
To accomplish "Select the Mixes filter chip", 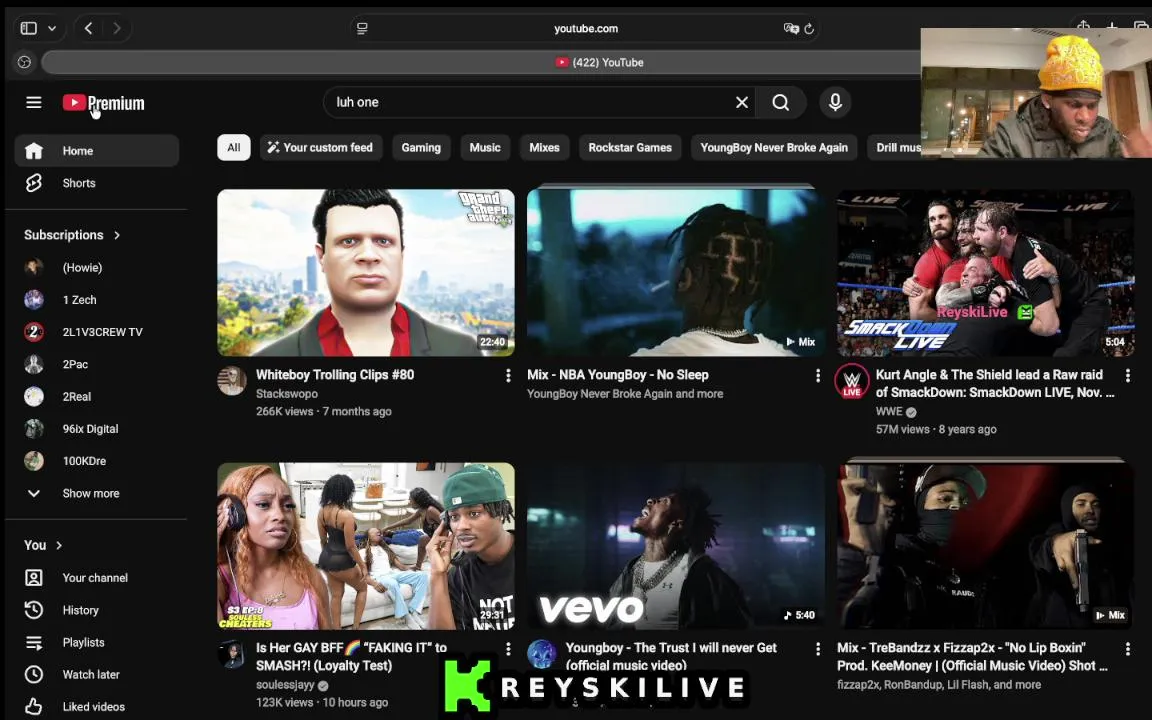I will (x=544, y=148).
